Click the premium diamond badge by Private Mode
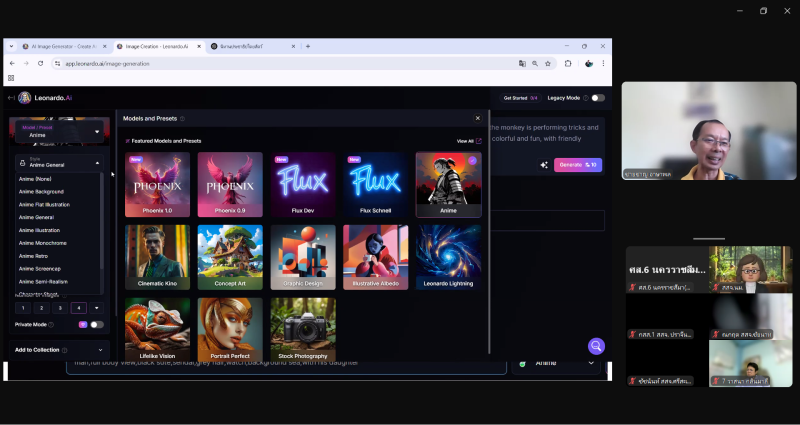This screenshot has width=800, height=425. (83, 324)
